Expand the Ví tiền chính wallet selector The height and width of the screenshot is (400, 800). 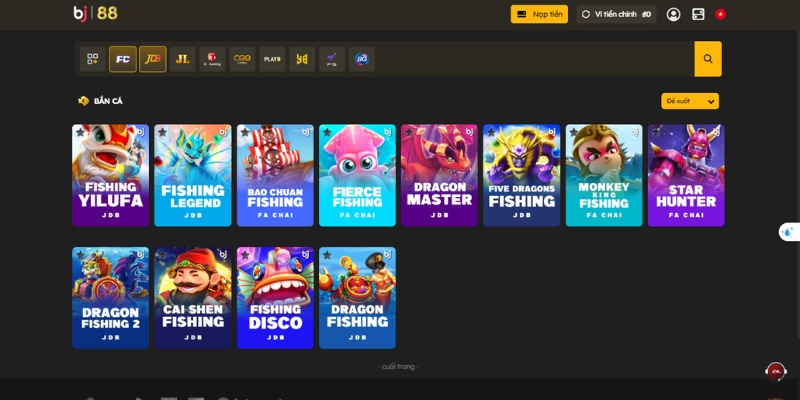616,14
